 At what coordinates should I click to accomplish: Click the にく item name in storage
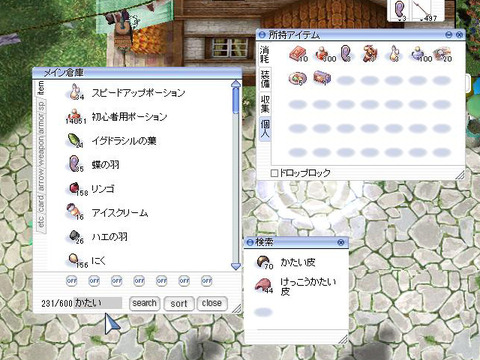99,261
